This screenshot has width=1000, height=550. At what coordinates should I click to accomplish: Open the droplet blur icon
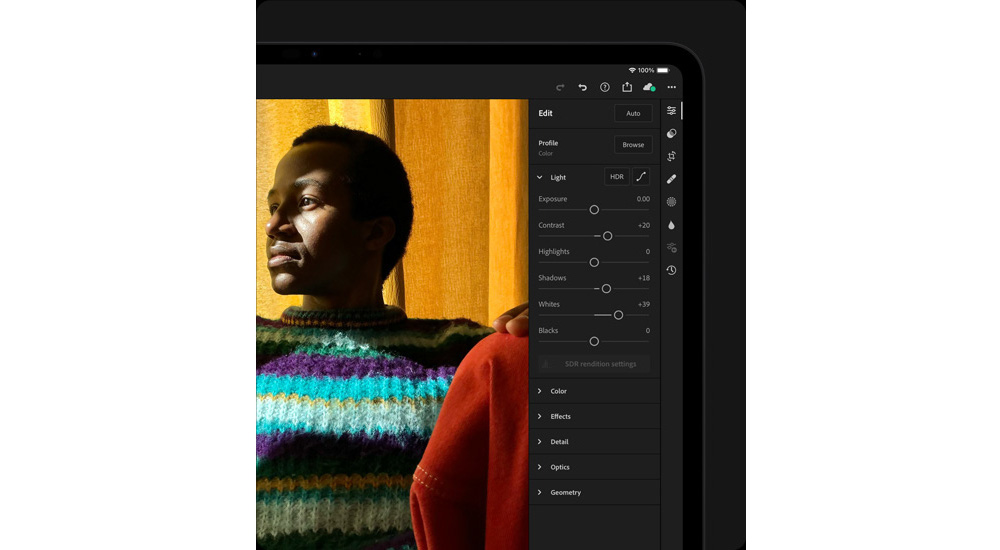coord(672,225)
